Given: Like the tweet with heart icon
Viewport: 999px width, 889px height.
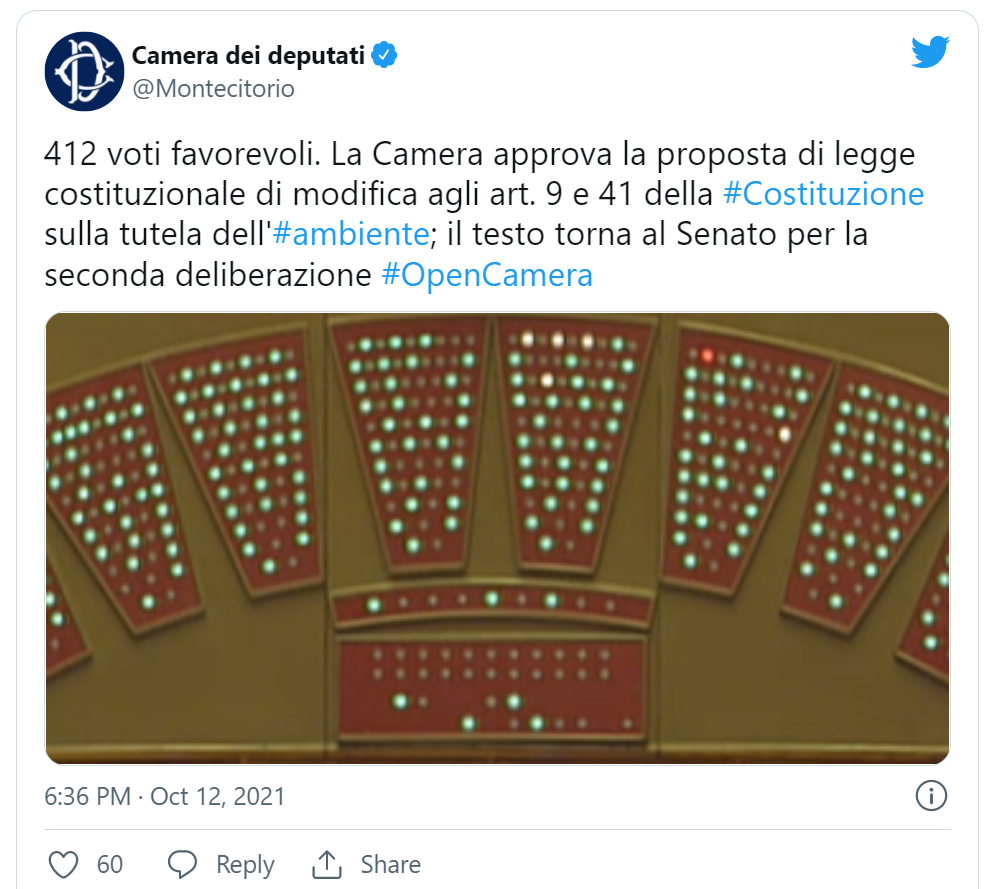Looking at the screenshot, I should 64,865.
